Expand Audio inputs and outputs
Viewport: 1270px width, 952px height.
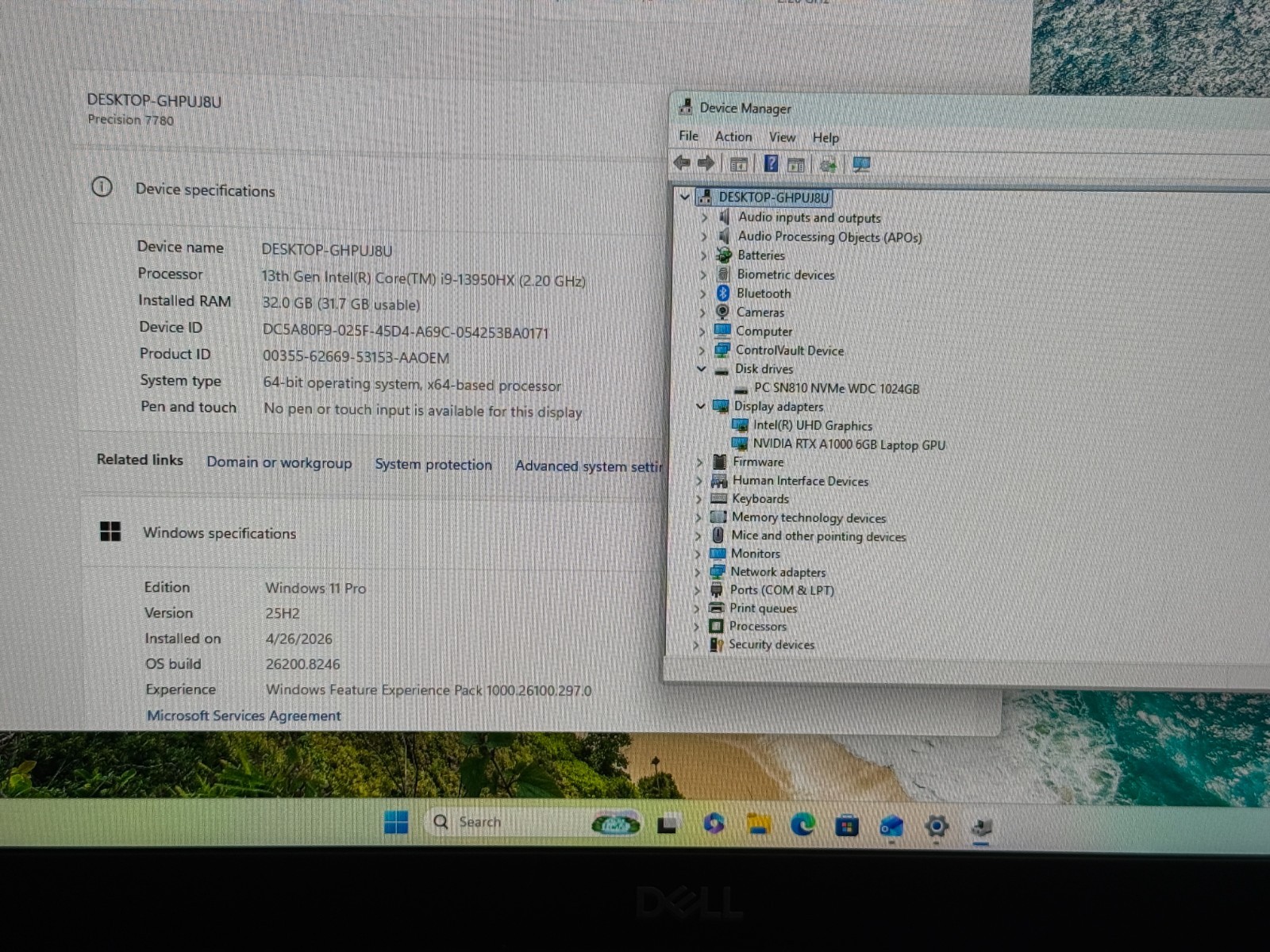click(703, 217)
